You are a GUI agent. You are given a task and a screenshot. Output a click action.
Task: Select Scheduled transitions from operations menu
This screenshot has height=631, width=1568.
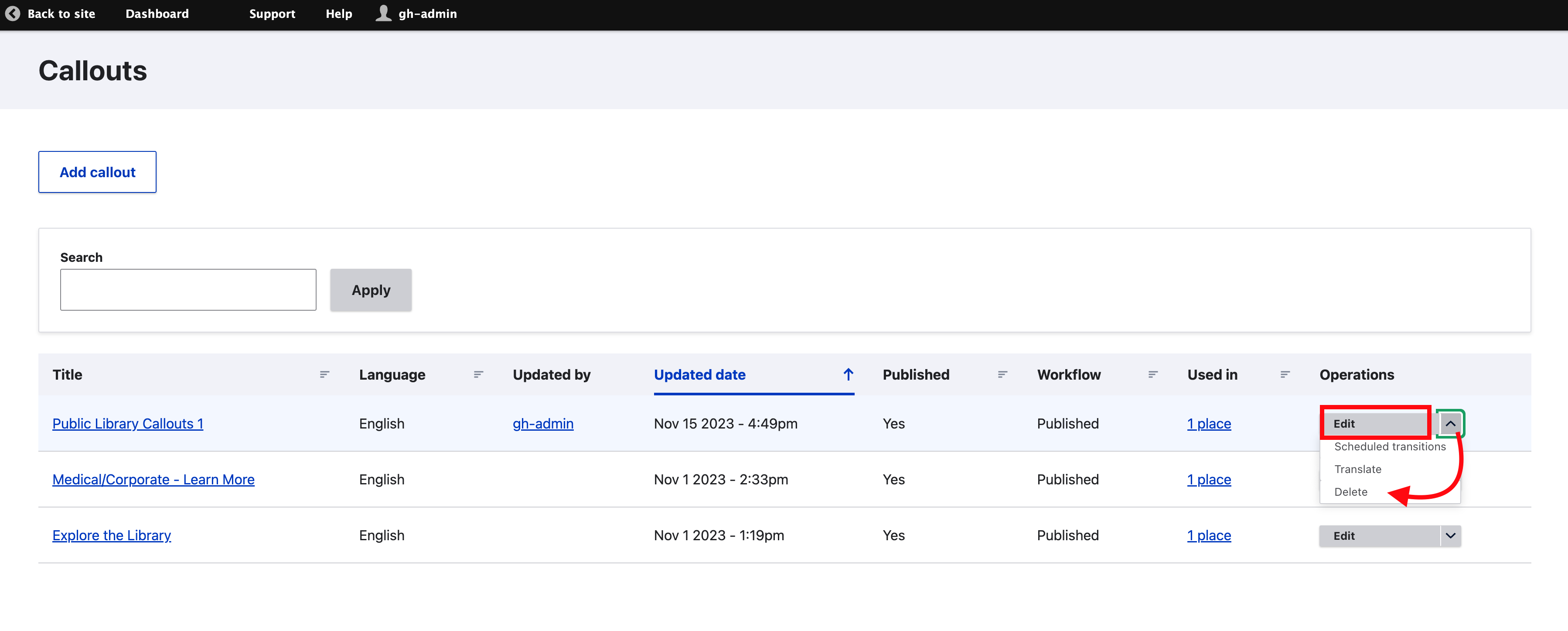click(1390, 446)
